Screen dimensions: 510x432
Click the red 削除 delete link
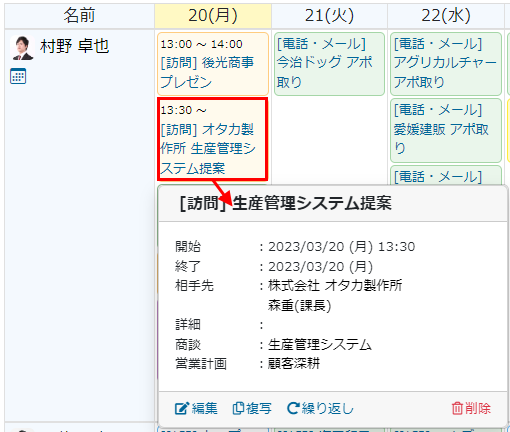[471, 408]
